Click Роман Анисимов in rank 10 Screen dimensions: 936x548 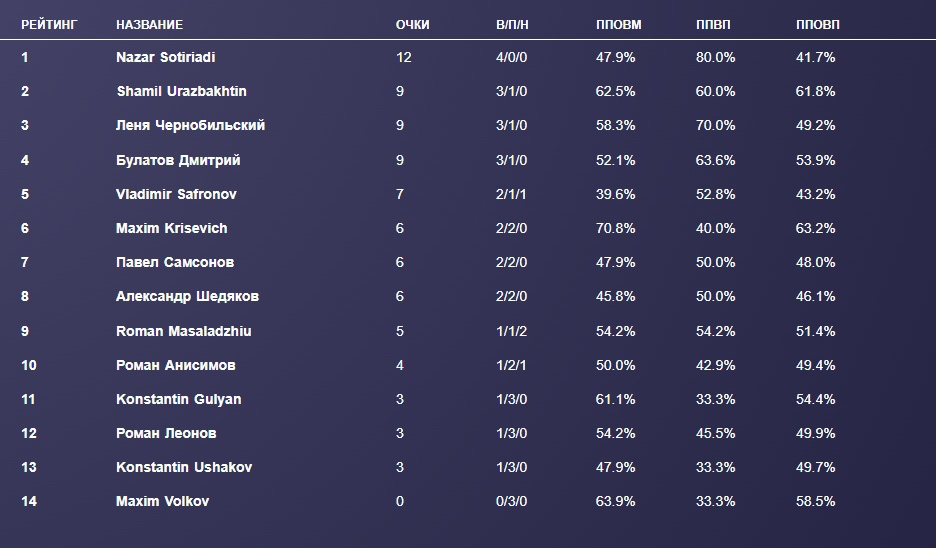pos(175,365)
